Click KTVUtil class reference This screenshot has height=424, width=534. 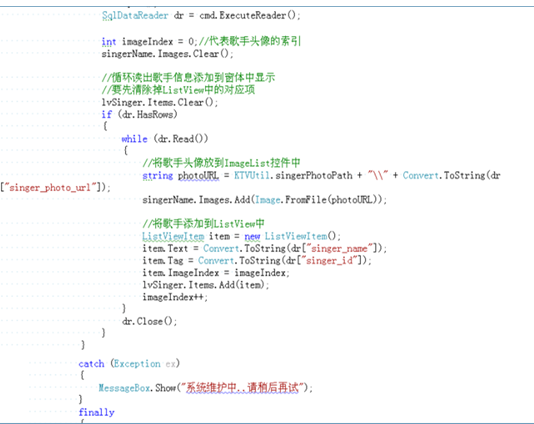[252, 175]
